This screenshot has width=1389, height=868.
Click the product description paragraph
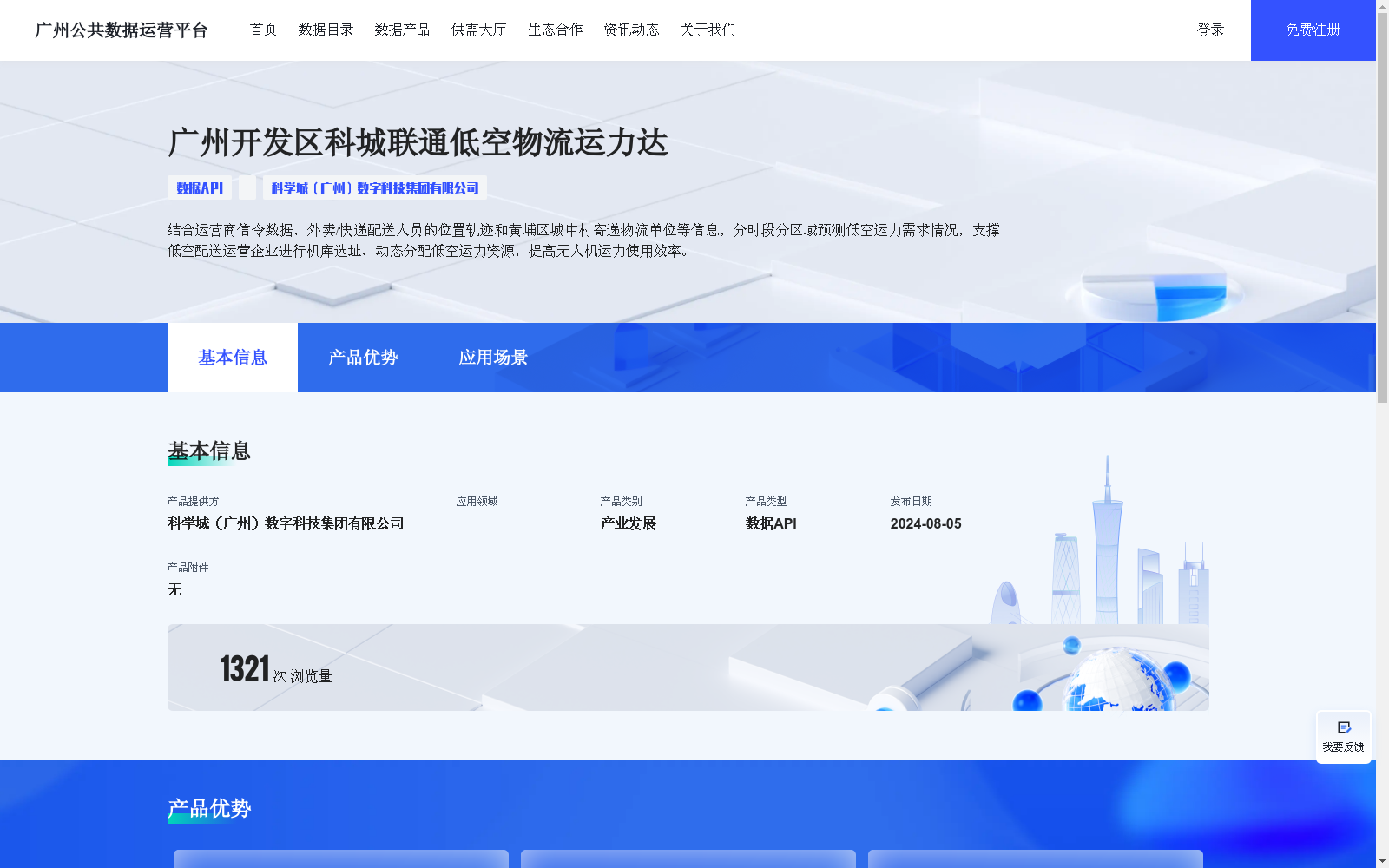pyautogui.click(x=583, y=240)
